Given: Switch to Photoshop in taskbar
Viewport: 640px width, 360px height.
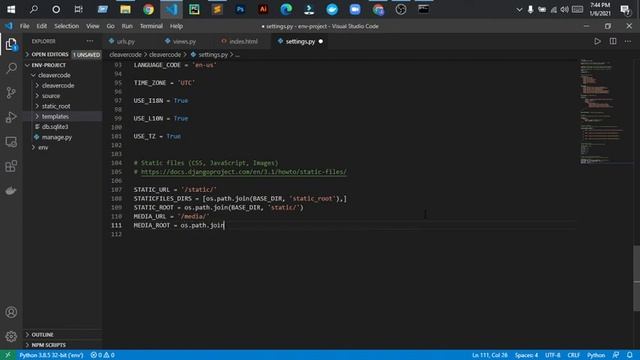Looking at the screenshot, I should click(240, 9).
